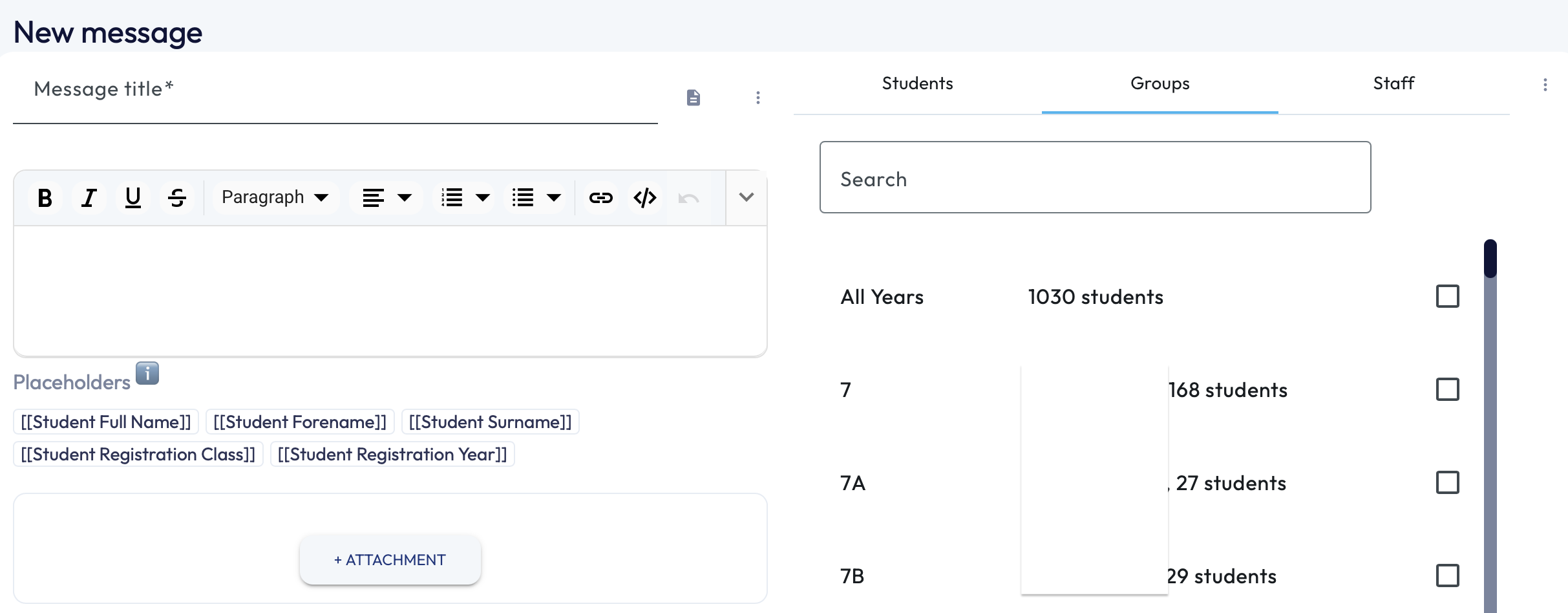Image resolution: width=1568 pixels, height=613 pixels.
Task: Check the 7B group checkbox
Action: (1447, 575)
